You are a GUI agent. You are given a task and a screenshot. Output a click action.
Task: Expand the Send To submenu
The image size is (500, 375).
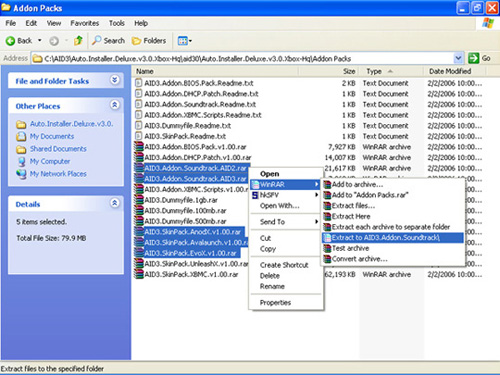point(286,222)
